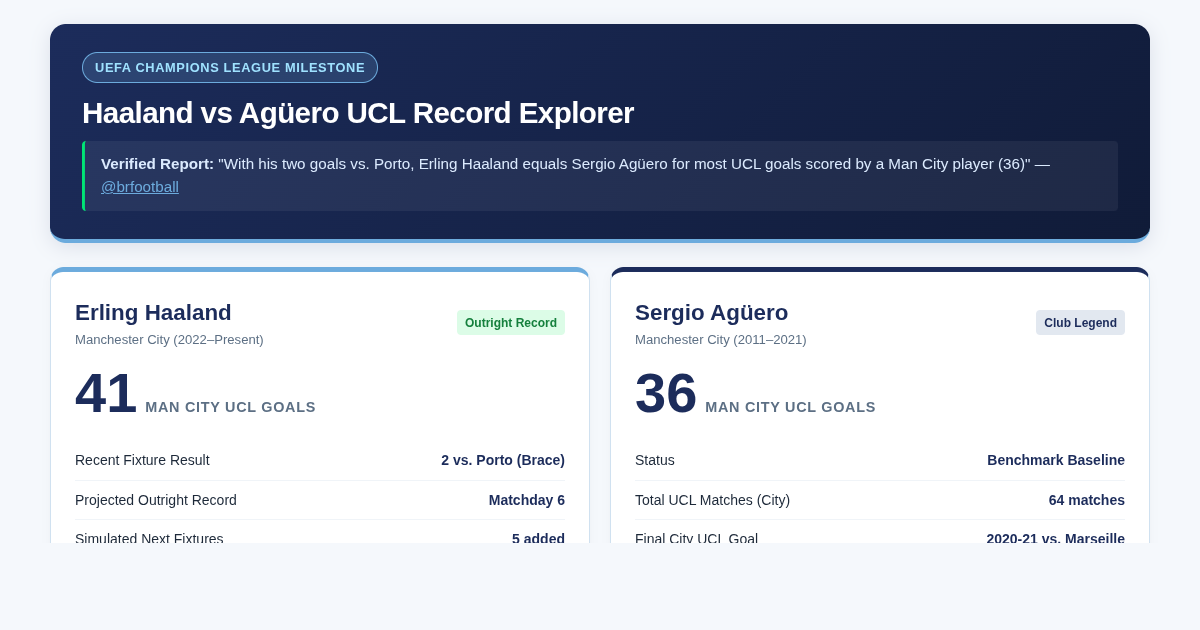Click the Club Legend badge on Agüero card
This screenshot has width=1200, height=630.
(1080, 322)
